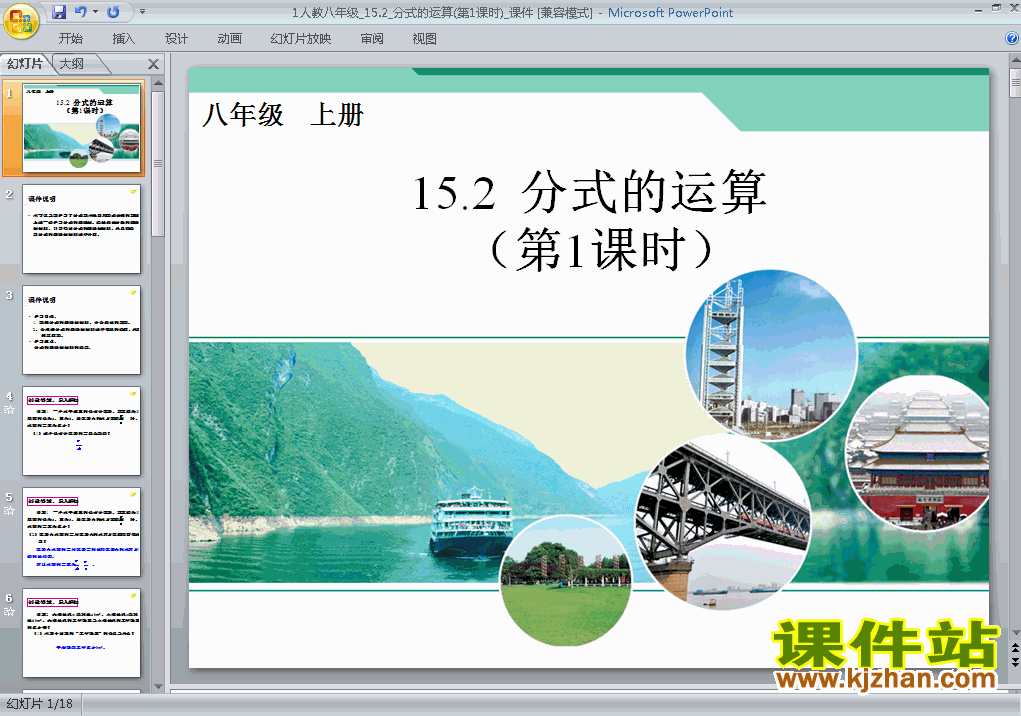Click the text 八年级 上册
Image resolution: width=1021 pixels, height=716 pixels.
[x=283, y=115]
